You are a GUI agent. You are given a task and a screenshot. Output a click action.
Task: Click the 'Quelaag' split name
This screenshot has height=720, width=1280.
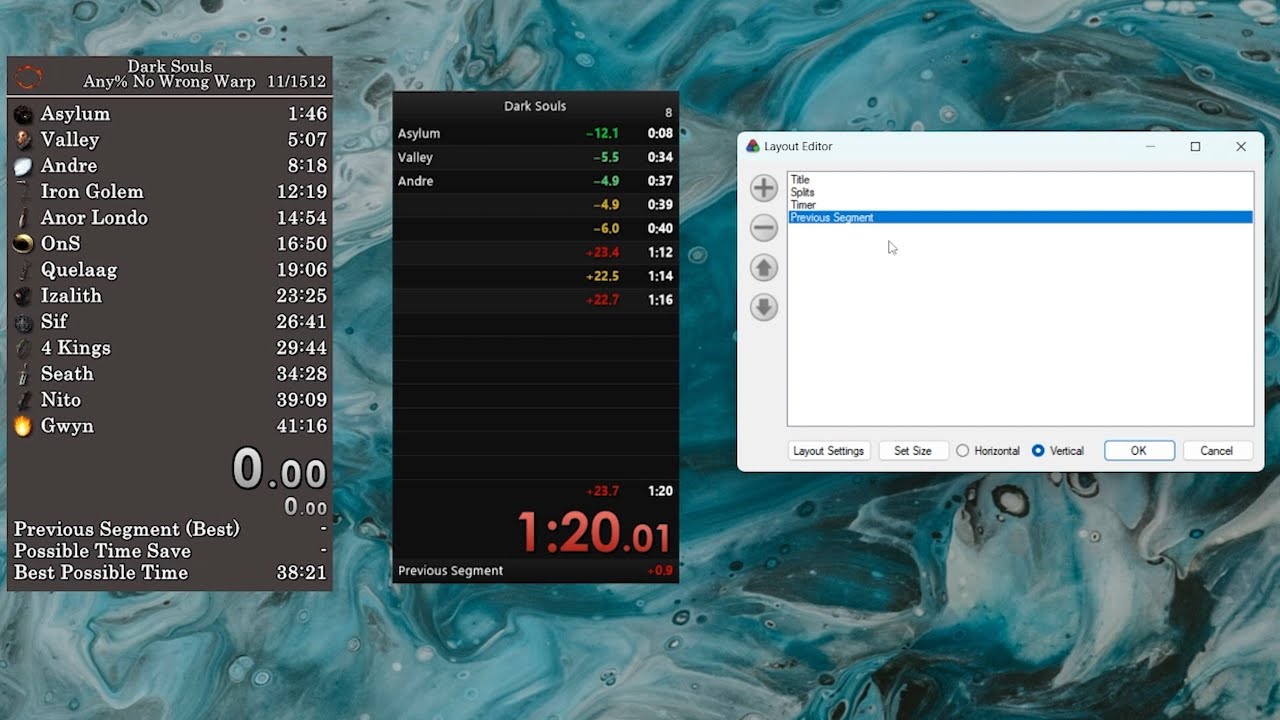coord(79,270)
